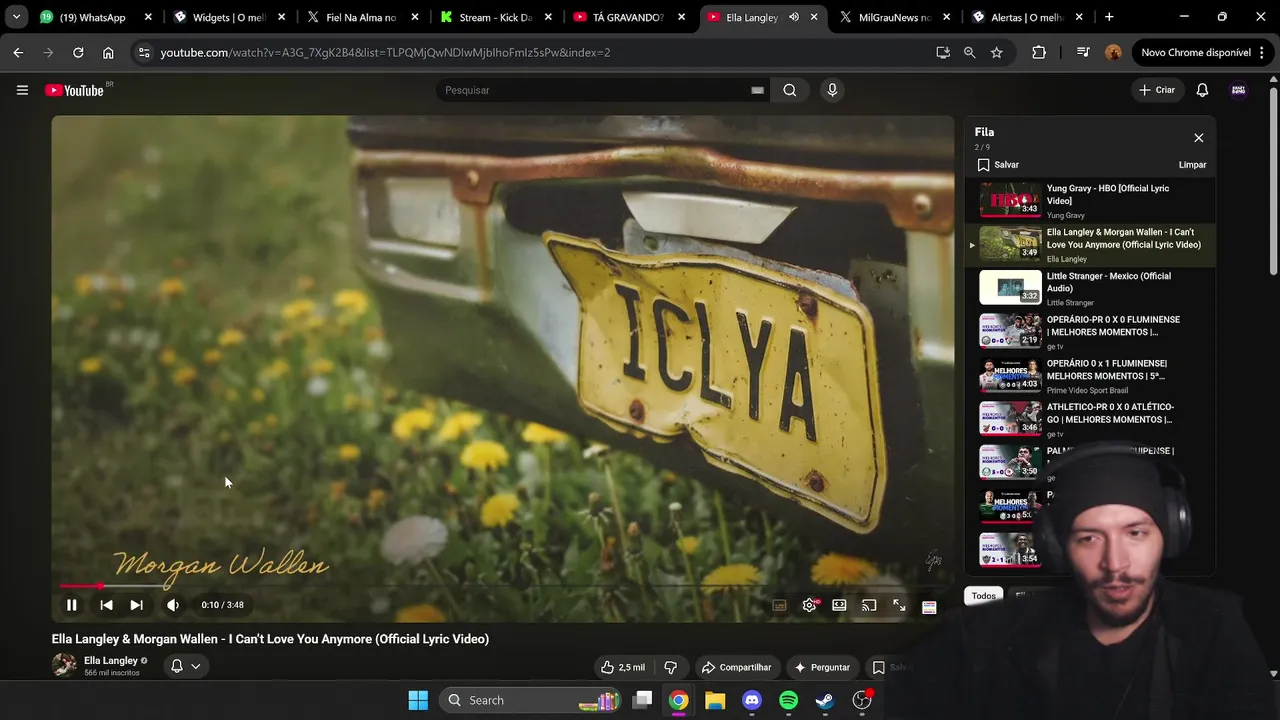Click the Perguntar ask button
The width and height of the screenshot is (1280, 720).
822,667
